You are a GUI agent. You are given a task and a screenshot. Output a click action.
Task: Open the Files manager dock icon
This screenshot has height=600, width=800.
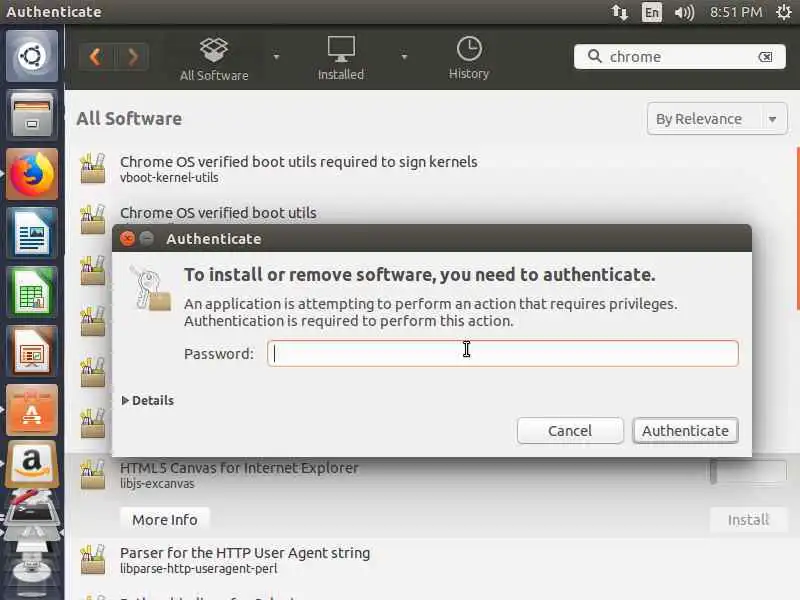click(x=32, y=115)
